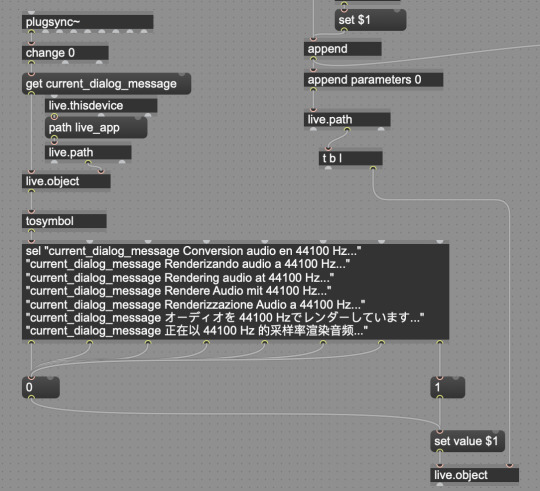
Task: Select live.object below set value $1
Action: point(474,475)
